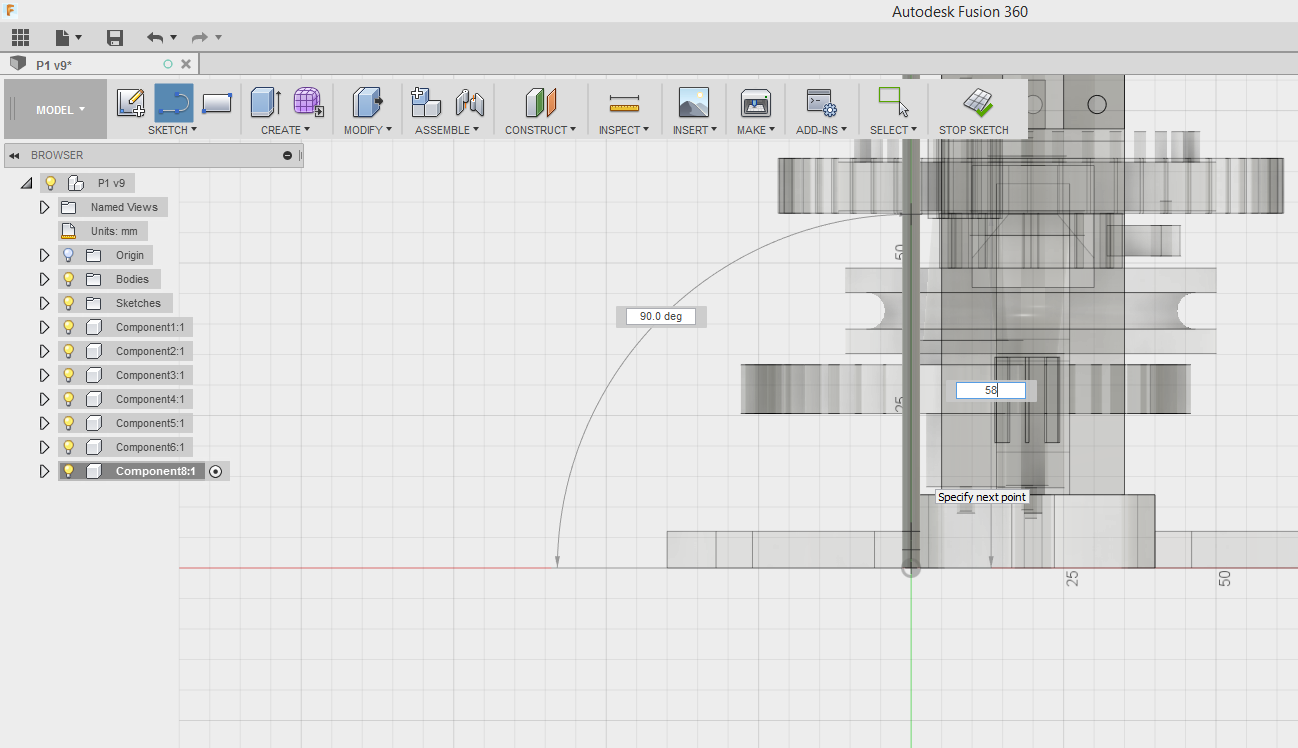The width and height of the screenshot is (1298, 748).
Task: Select the Joint tool icon
Action: click(x=469, y=102)
